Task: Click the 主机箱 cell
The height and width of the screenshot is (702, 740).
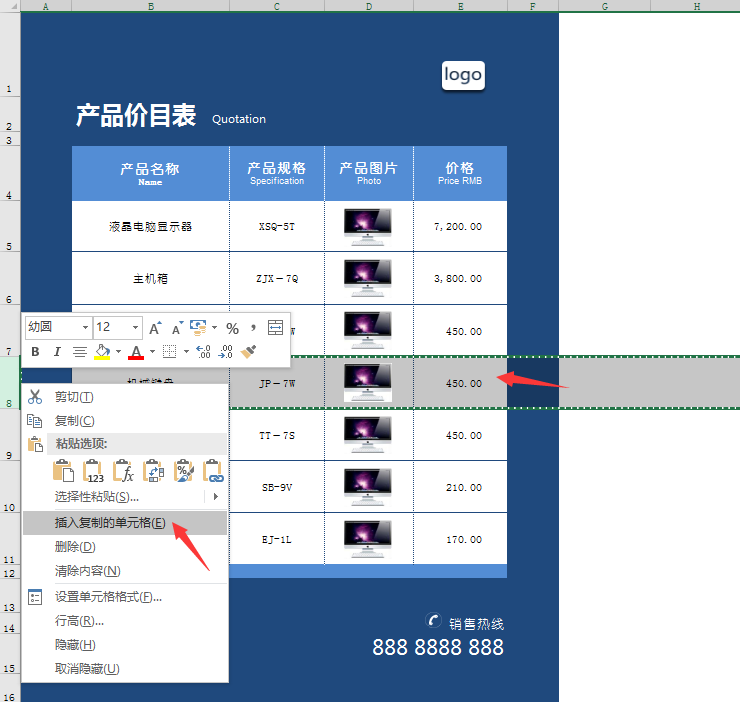Action: 151,279
